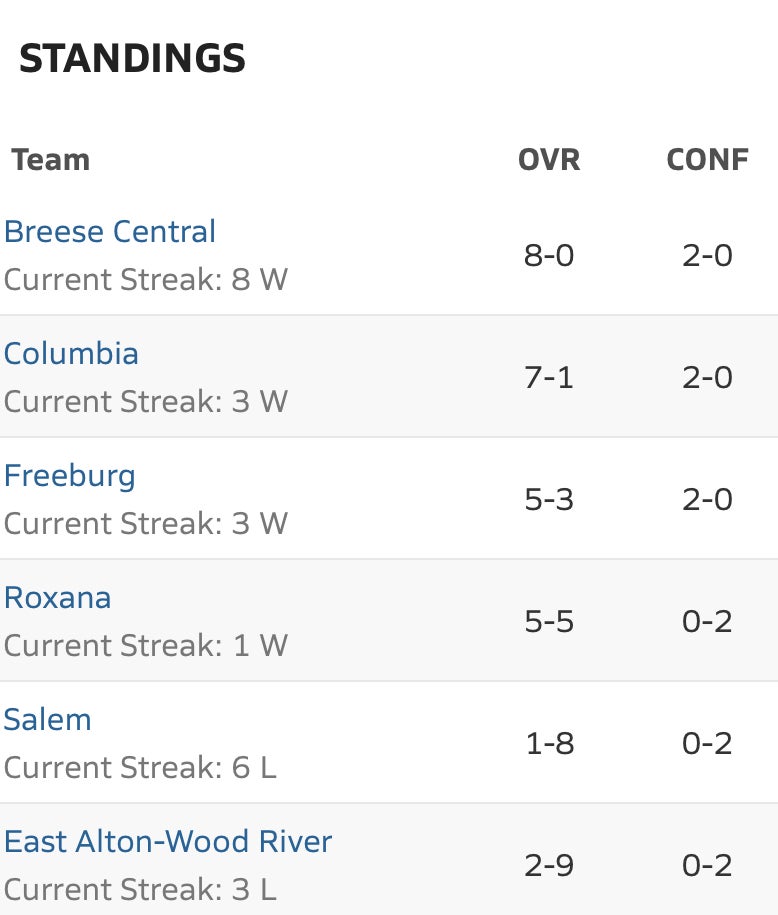Click the STANDINGS heading
Image resolution: width=778 pixels, height=915 pixels.
(x=132, y=58)
